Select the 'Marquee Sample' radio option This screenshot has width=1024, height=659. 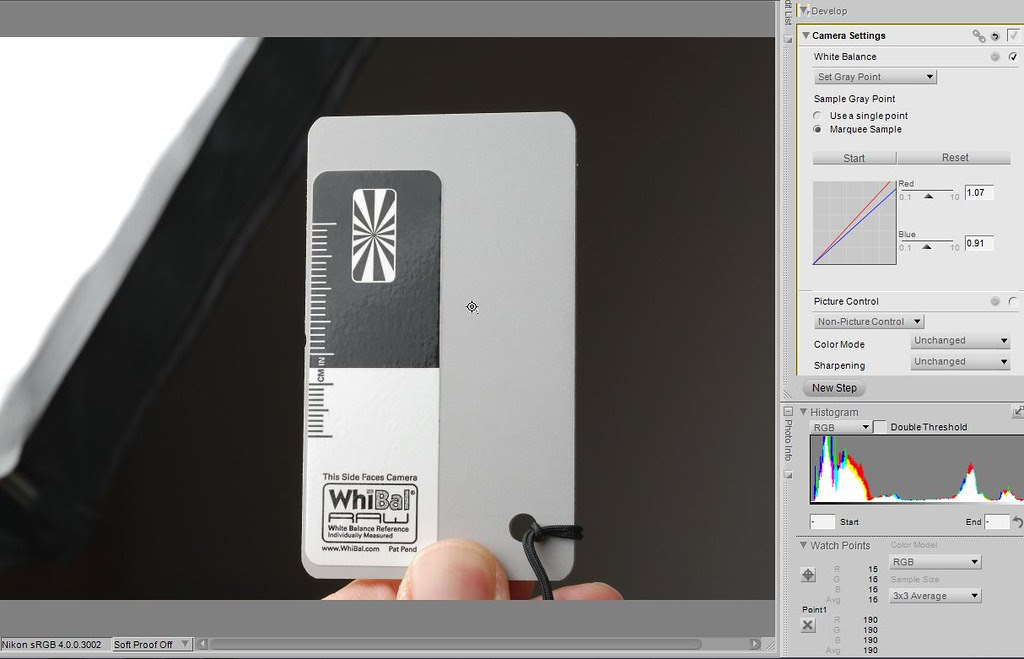coord(817,129)
